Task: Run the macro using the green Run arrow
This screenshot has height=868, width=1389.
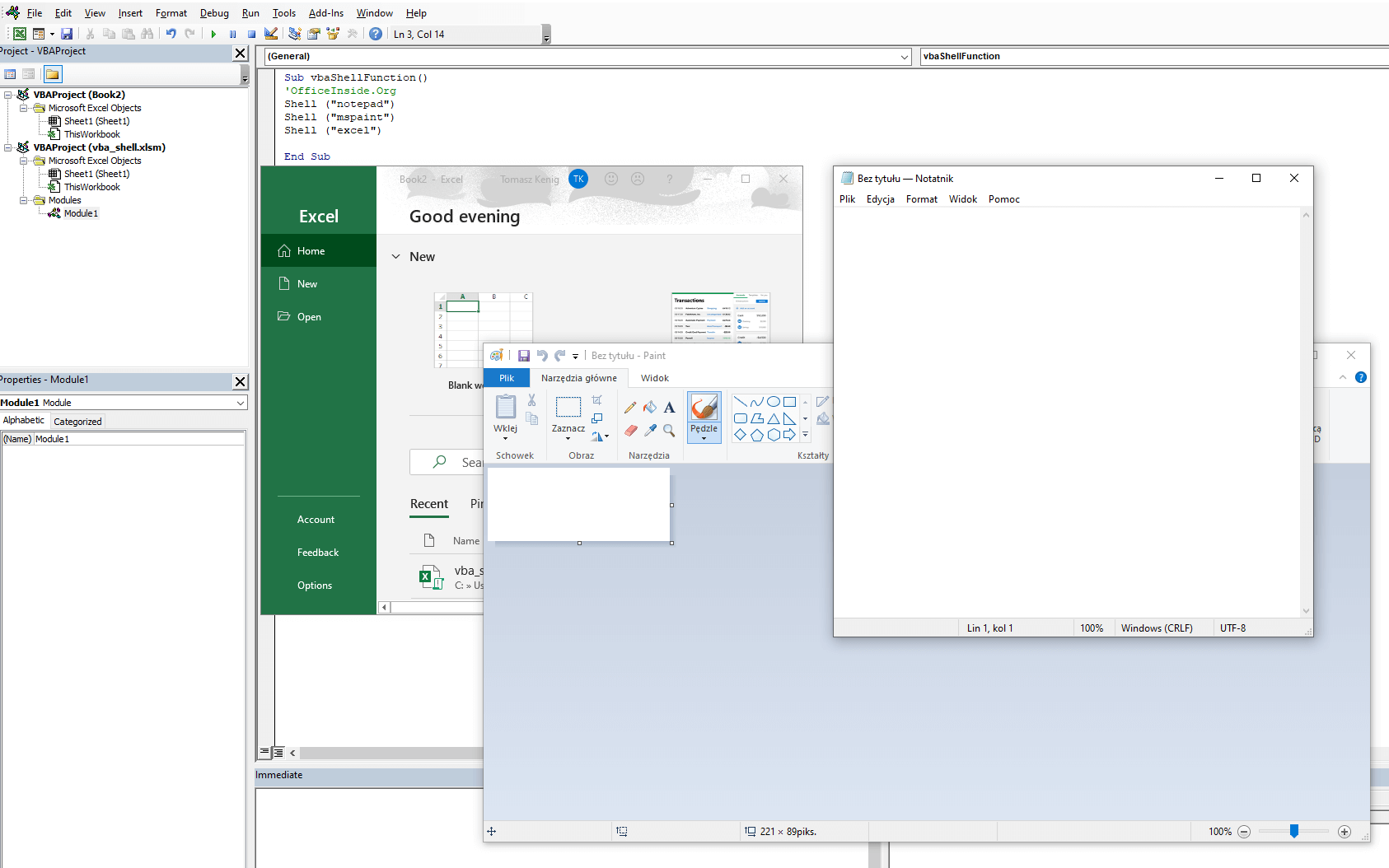Action: pos(213,34)
